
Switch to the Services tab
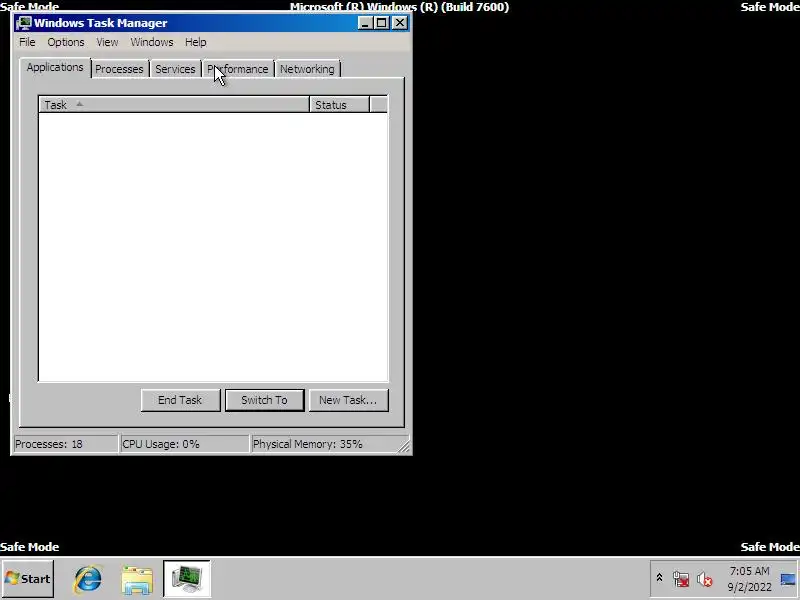tap(175, 69)
